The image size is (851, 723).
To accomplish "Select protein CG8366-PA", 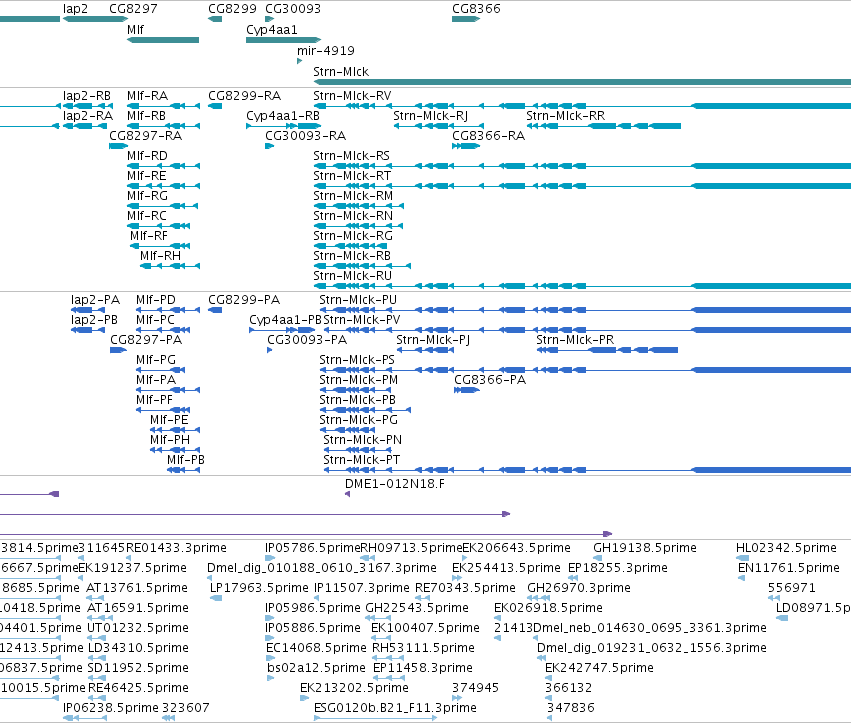I will (490, 379).
